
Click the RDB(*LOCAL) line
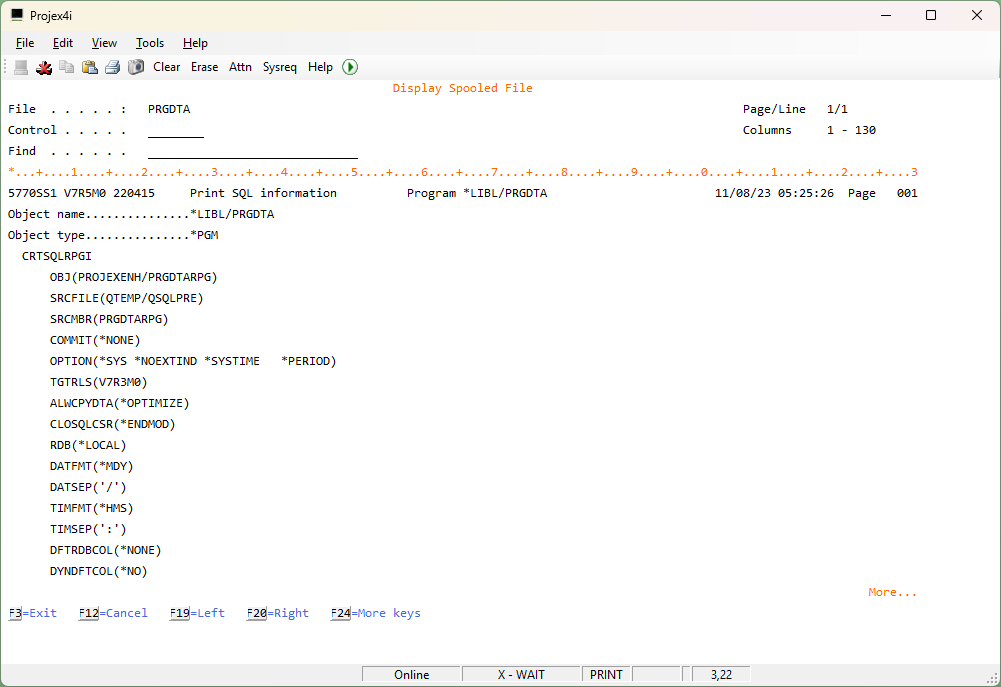(x=88, y=446)
